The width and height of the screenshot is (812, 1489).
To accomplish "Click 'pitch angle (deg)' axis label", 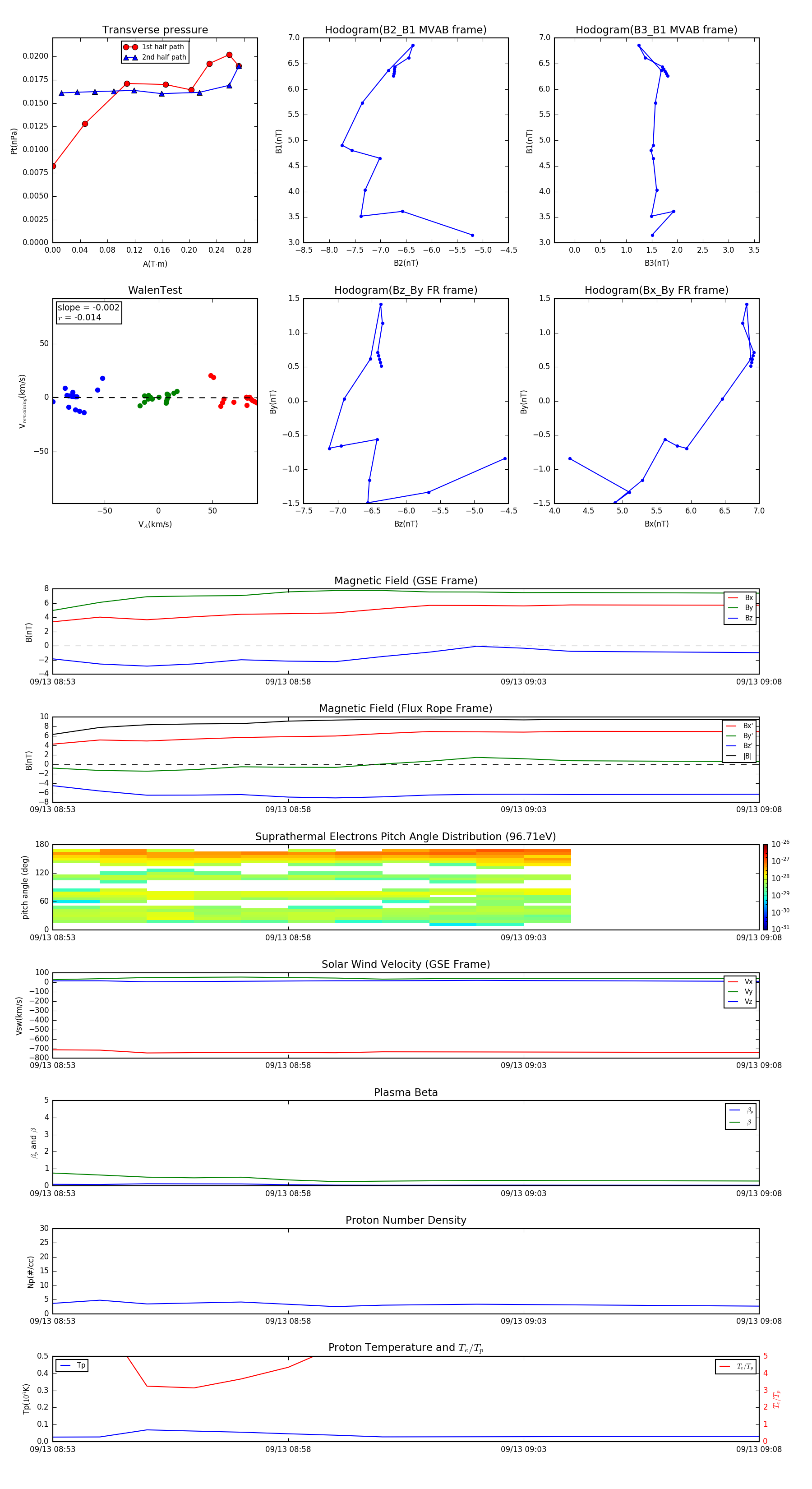I will (x=25, y=887).
